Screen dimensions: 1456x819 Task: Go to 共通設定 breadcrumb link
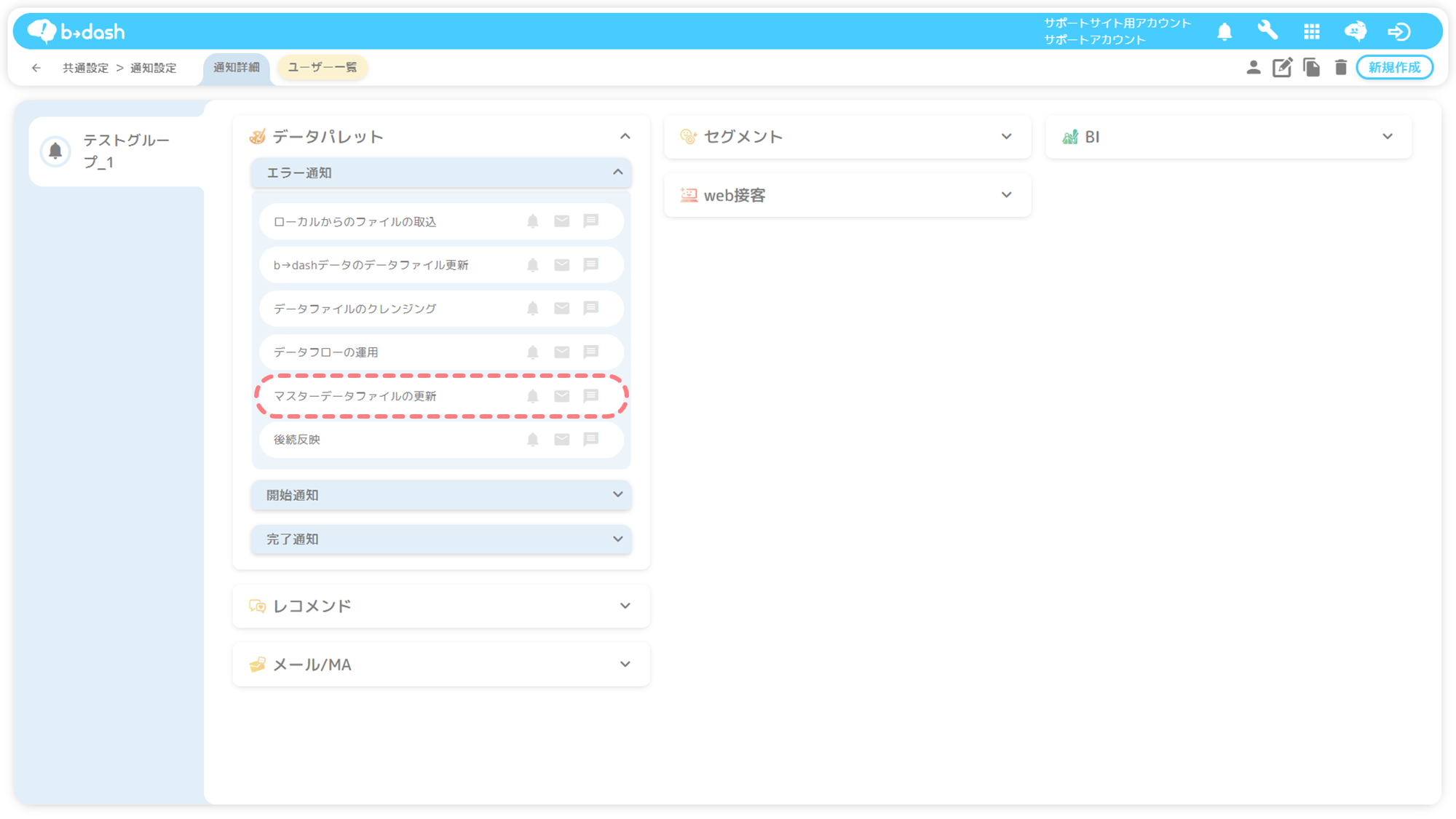(85, 68)
